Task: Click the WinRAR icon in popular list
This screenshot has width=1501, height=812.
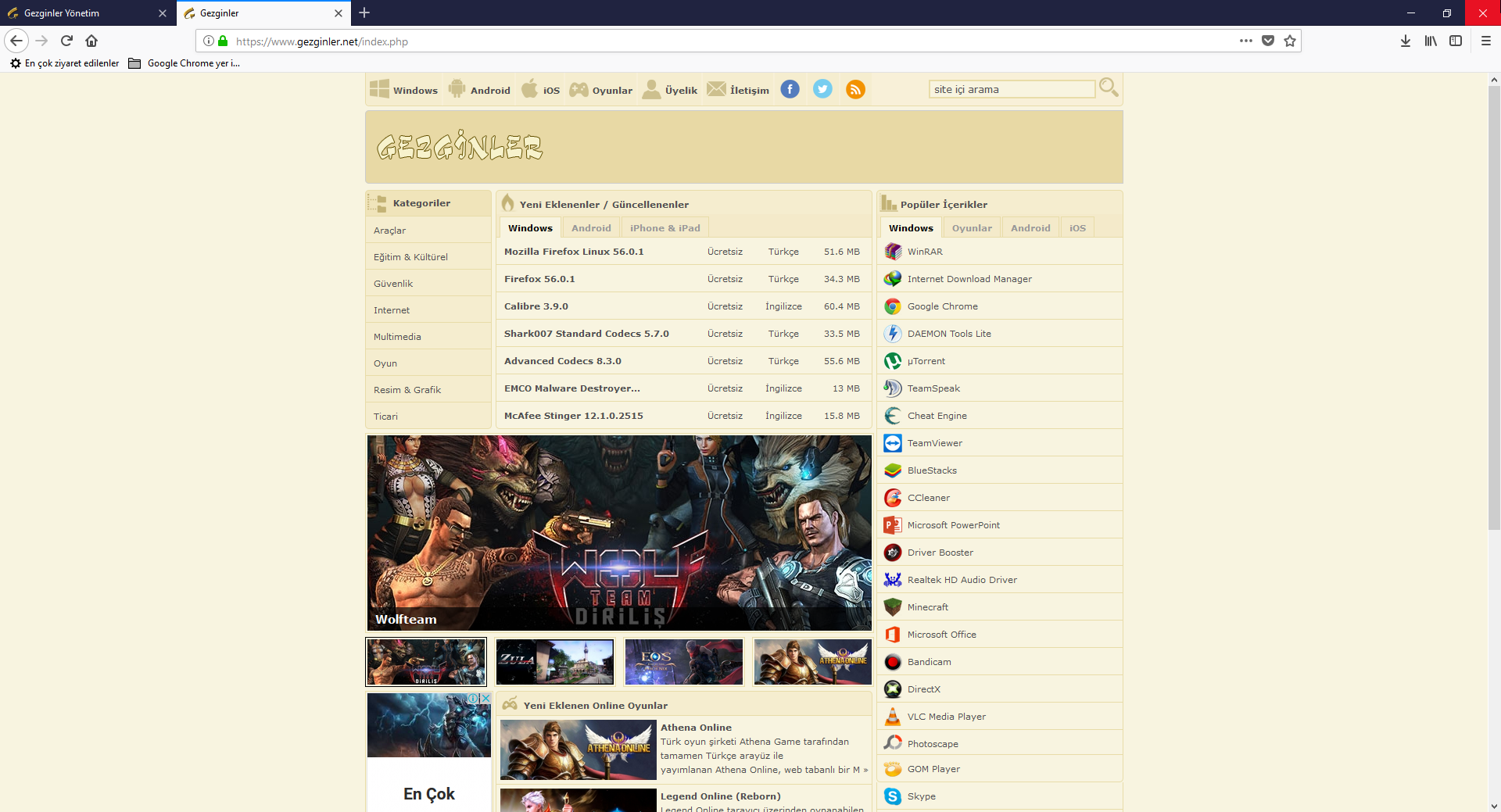Action: tap(893, 252)
